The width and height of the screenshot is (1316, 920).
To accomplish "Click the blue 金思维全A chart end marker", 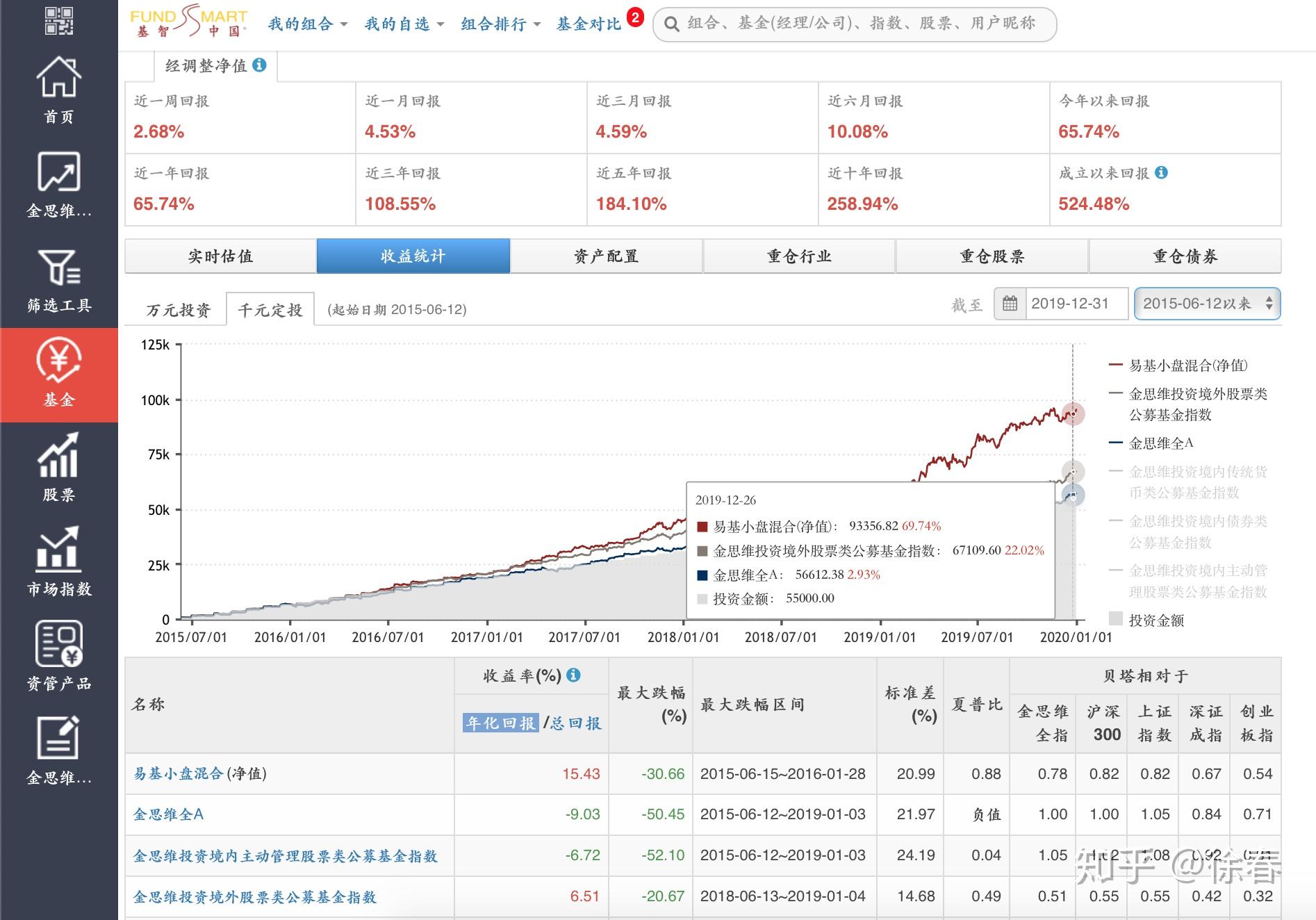I will (1074, 495).
